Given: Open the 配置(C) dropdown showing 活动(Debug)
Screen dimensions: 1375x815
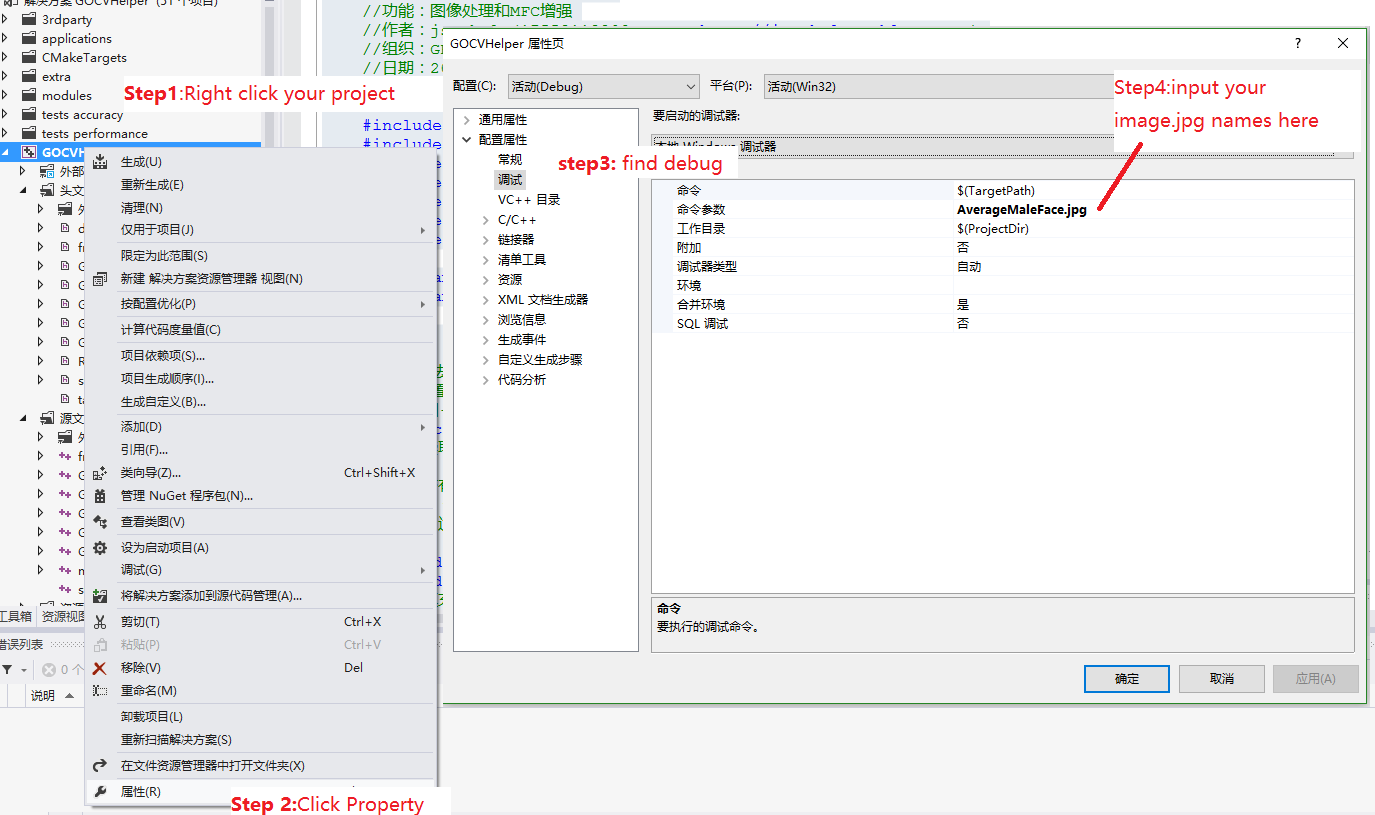Looking at the screenshot, I should [603, 87].
